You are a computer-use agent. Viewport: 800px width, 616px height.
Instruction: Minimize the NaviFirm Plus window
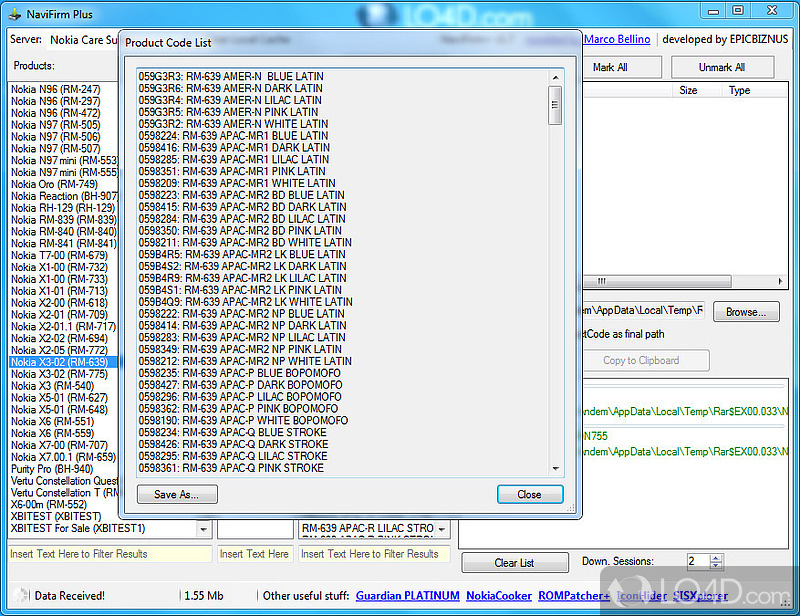tap(713, 11)
